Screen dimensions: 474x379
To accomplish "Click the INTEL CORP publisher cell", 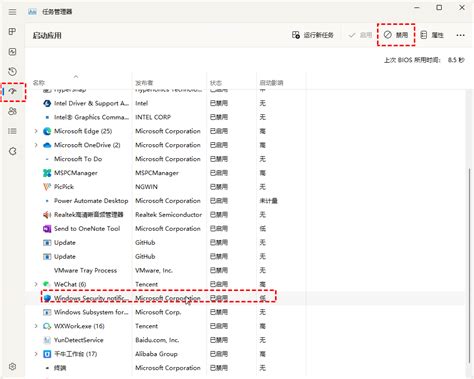I will 153,117.
